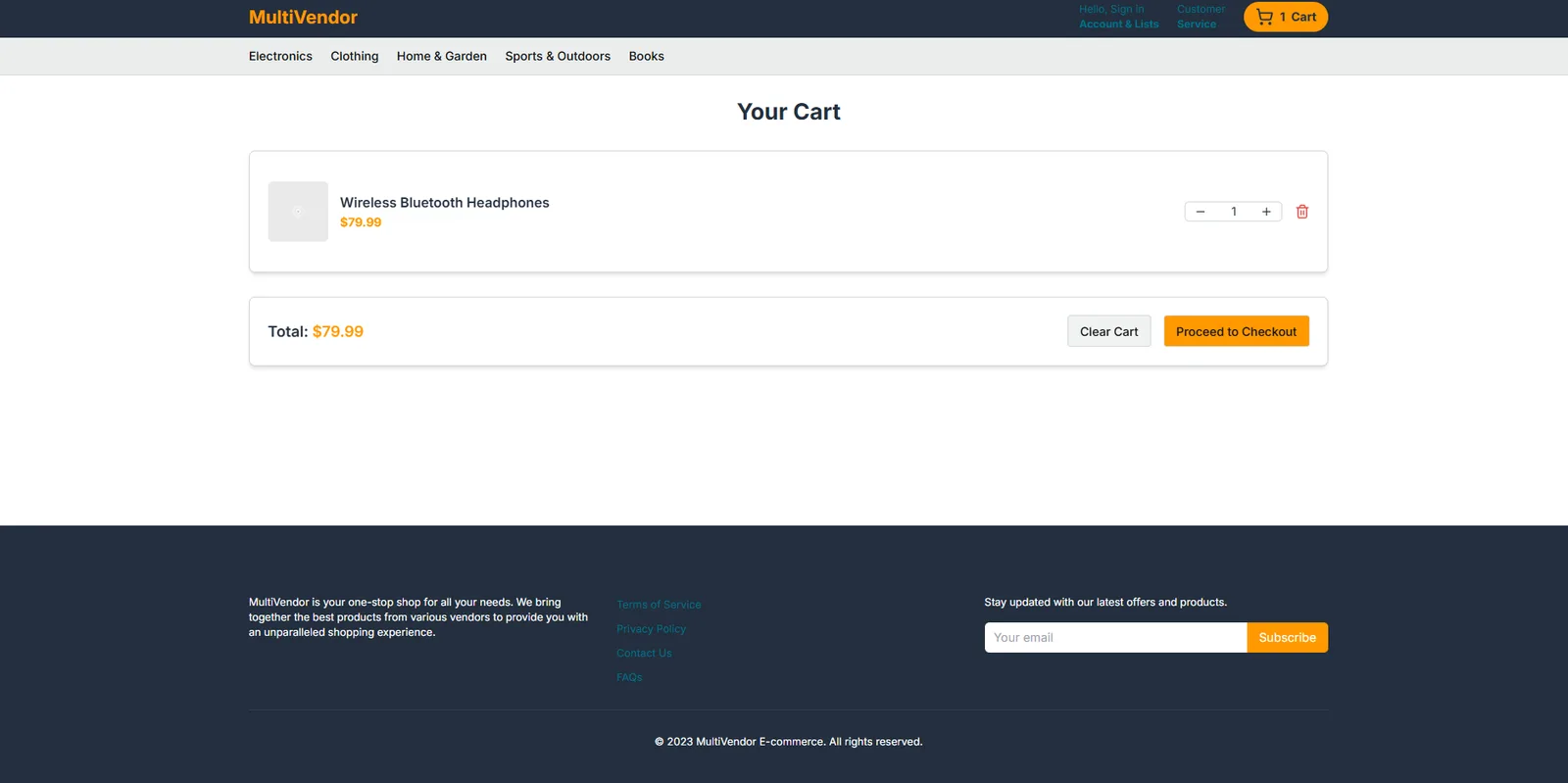Screen dimensions: 1568x783
Task: Click the MultiVendor logo
Action: 303,17
